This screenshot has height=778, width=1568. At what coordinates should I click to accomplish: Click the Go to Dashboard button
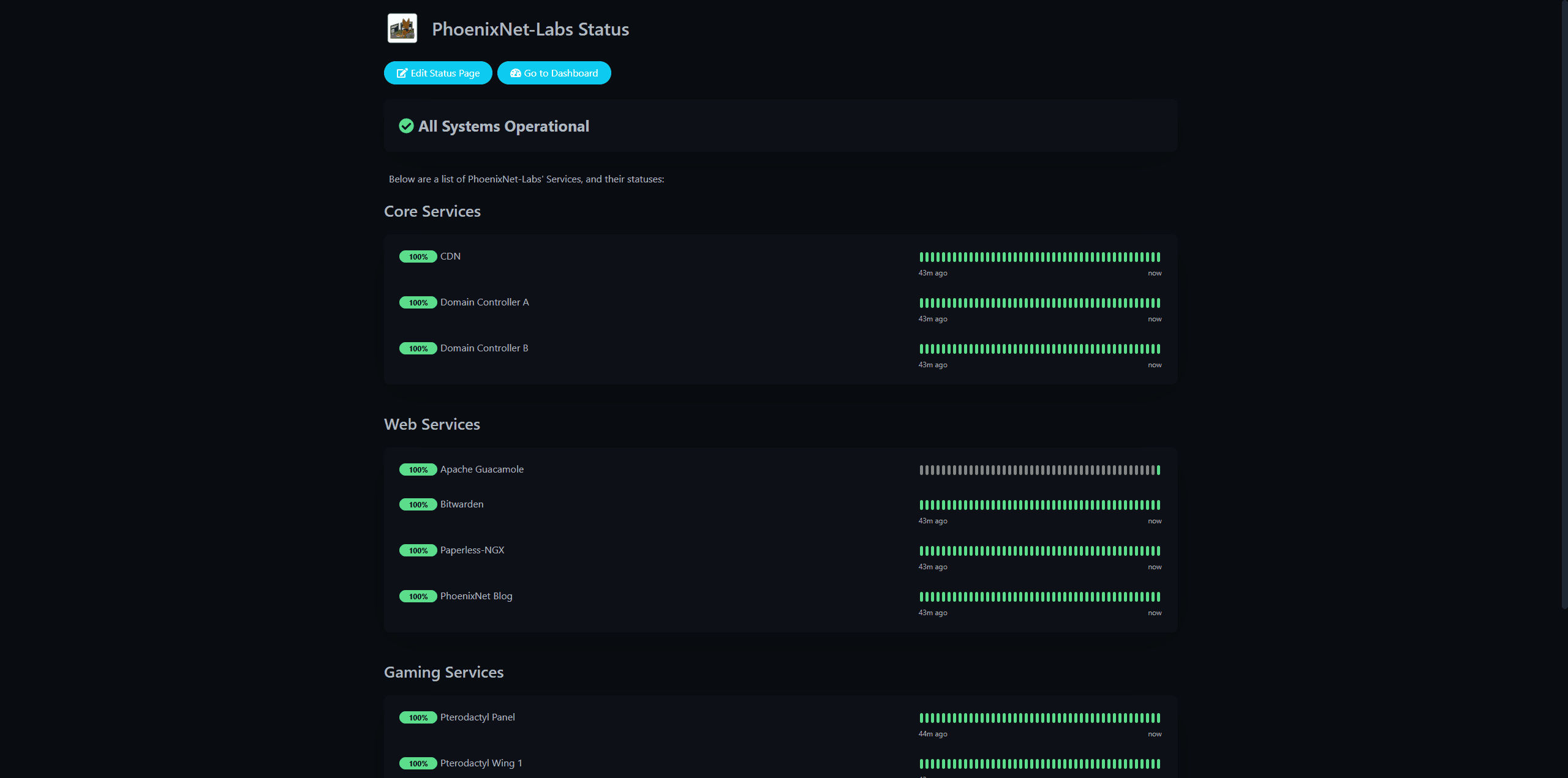554,73
